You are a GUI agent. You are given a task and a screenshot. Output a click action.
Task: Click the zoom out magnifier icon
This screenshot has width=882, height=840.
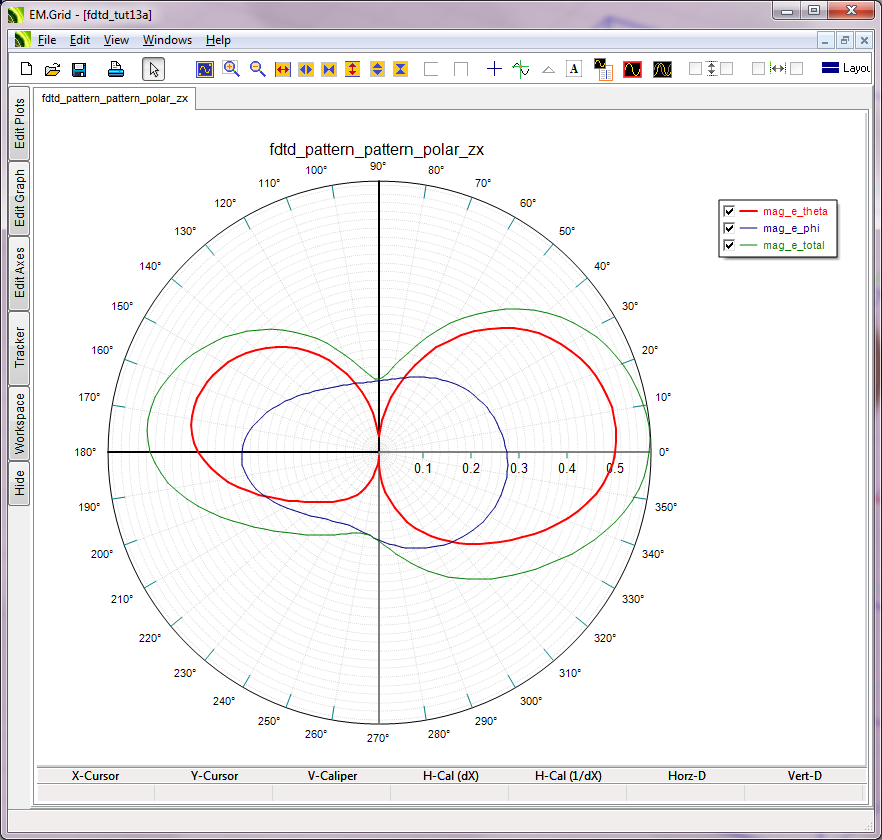[257, 69]
